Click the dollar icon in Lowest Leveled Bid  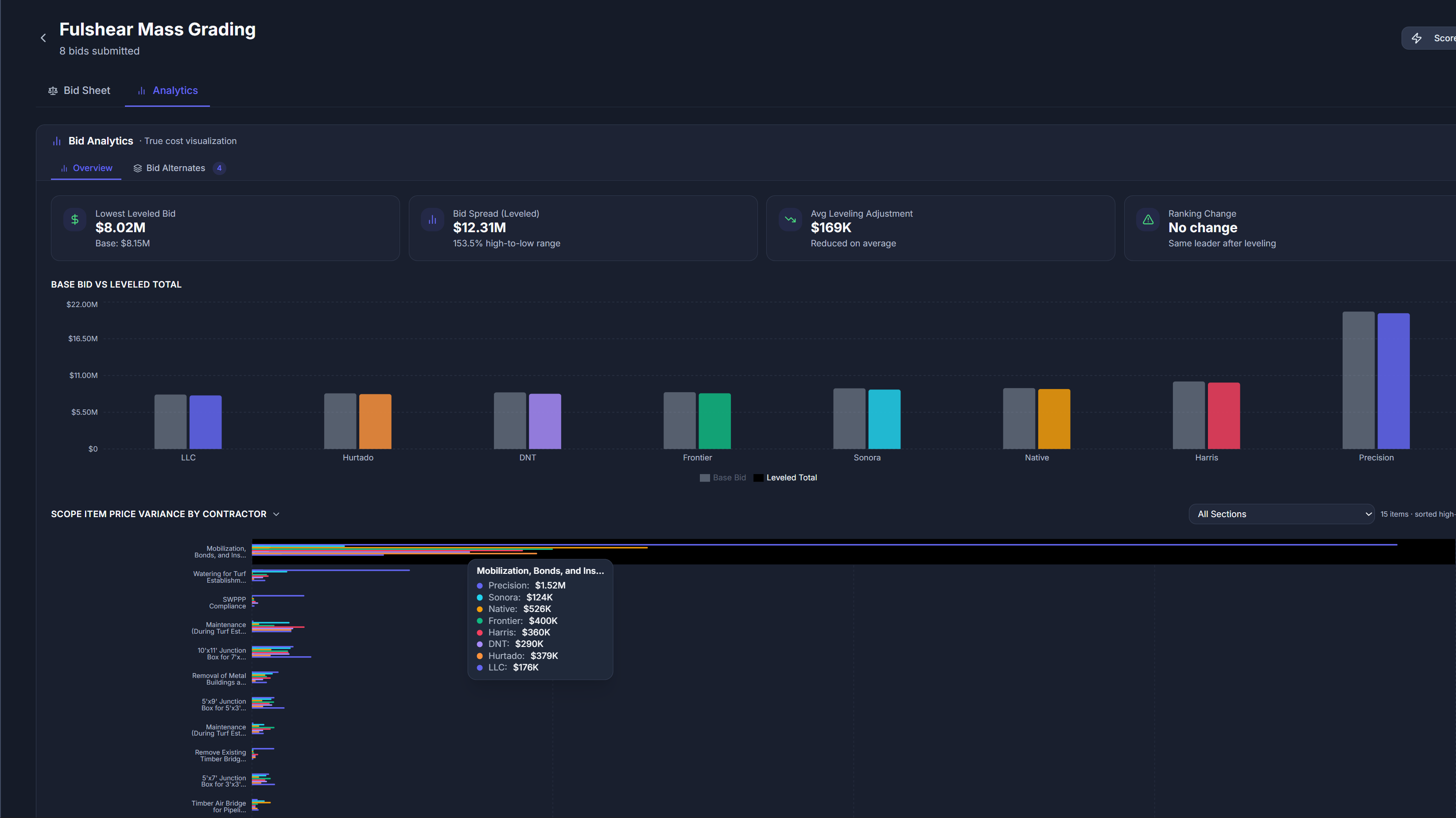(x=75, y=219)
